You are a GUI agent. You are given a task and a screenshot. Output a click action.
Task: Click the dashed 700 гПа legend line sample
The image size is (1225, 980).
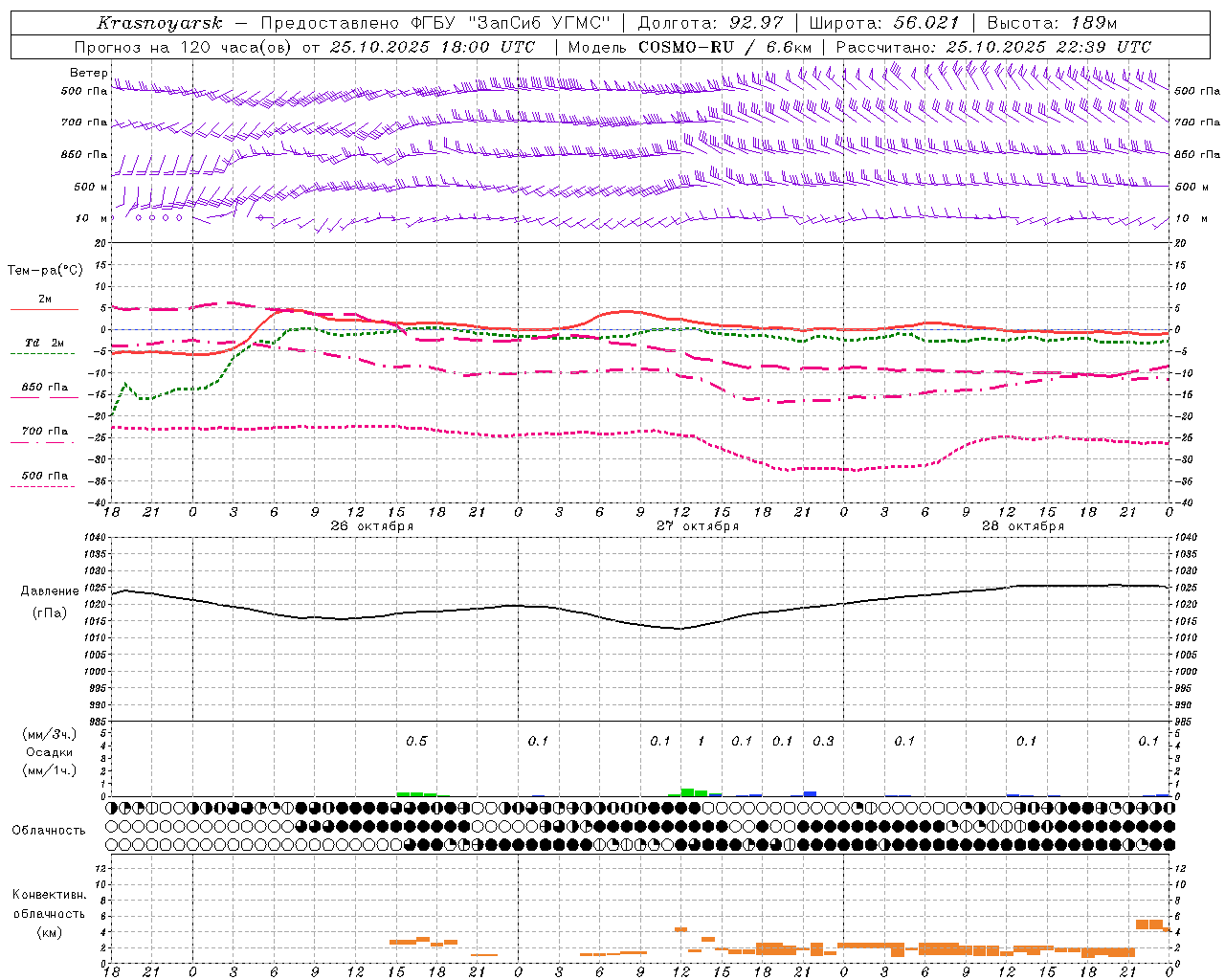tap(44, 442)
